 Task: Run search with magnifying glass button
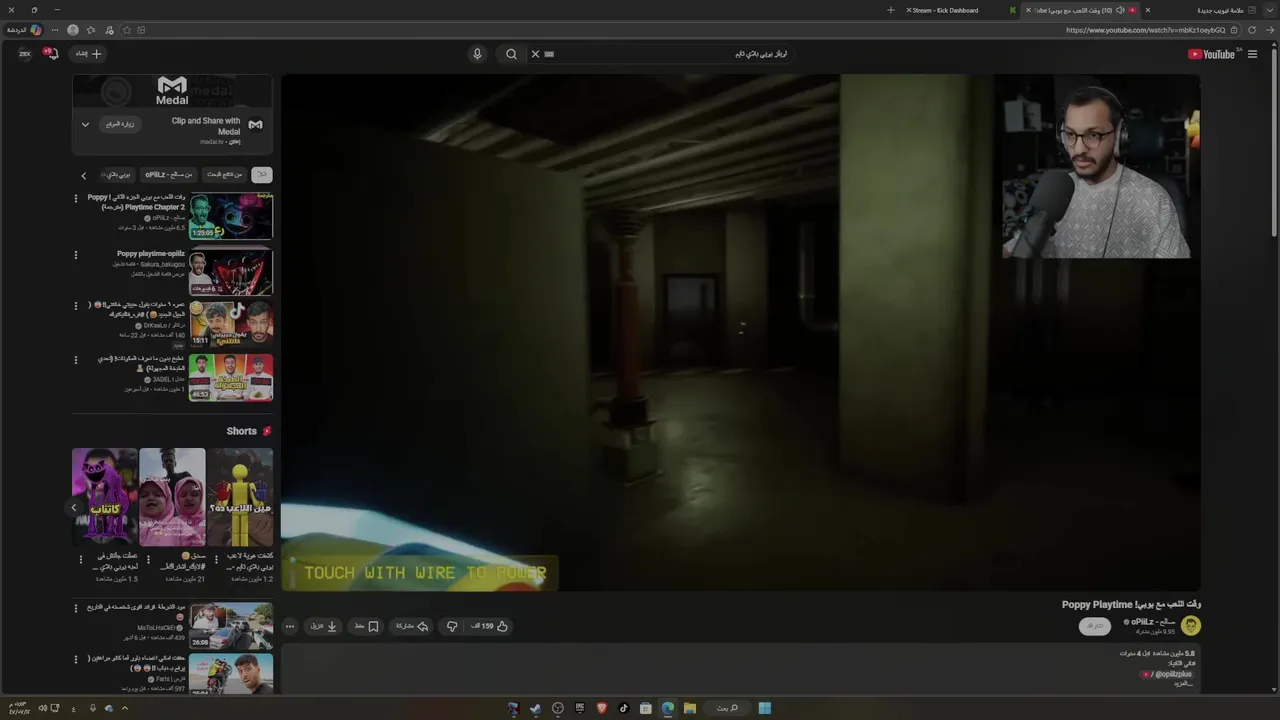(511, 54)
